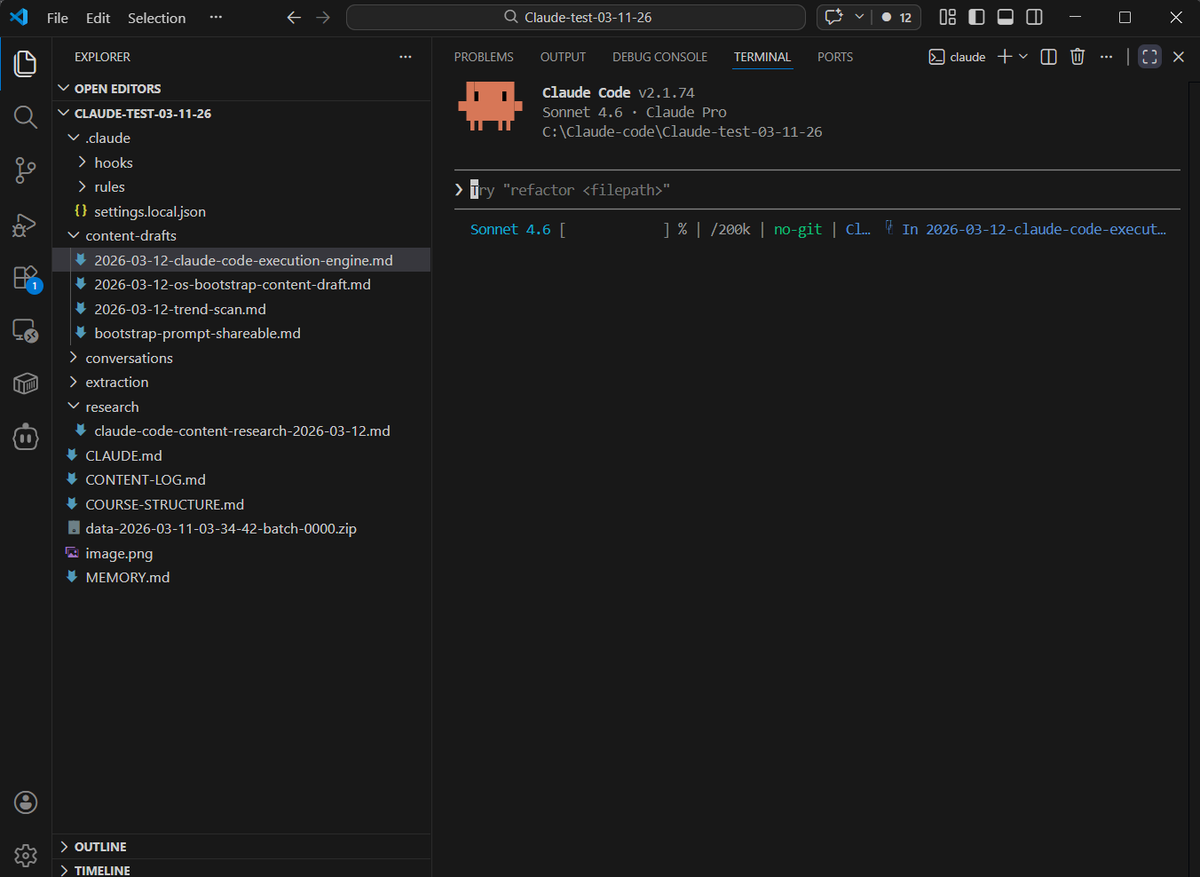Toggle maximized panel size
Image resolution: width=1200 pixels, height=877 pixels.
(1149, 57)
